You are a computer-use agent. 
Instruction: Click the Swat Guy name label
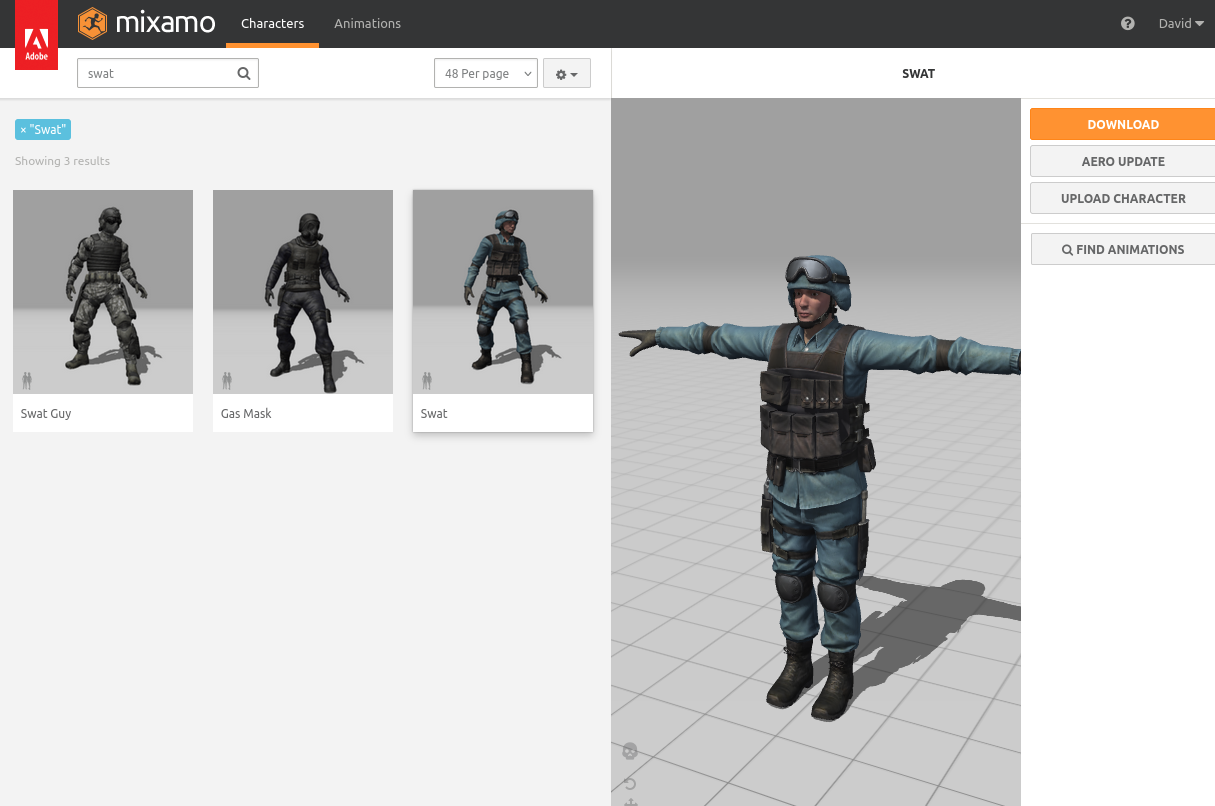pyautogui.click(x=46, y=413)
